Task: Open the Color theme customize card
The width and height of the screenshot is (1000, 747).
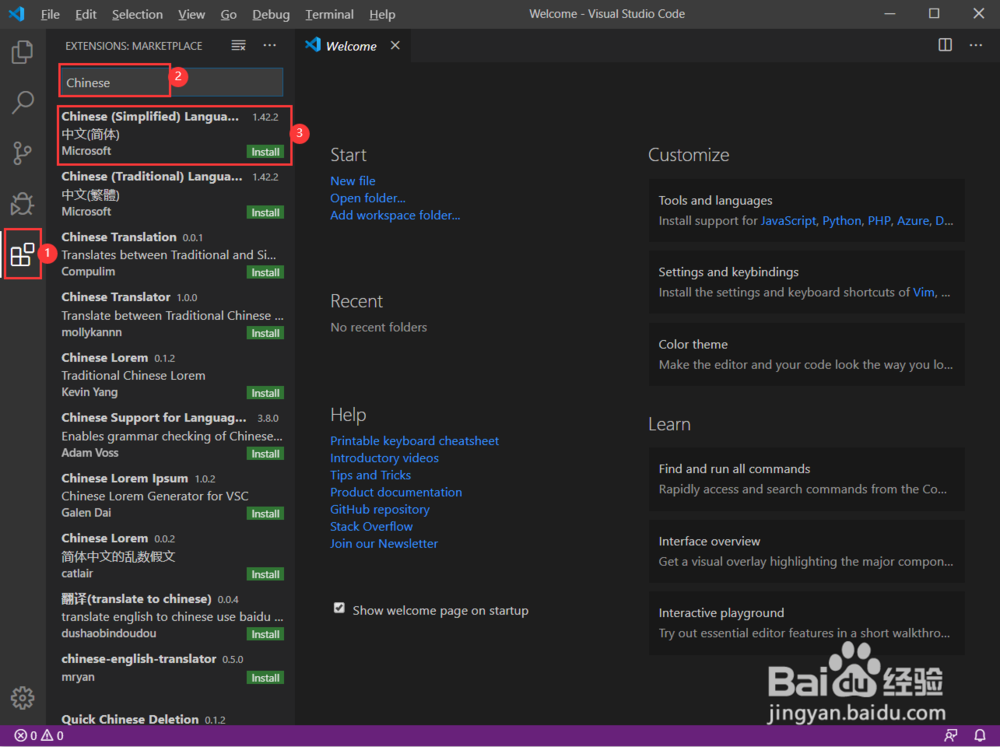Action: click(x=806, y=354)
